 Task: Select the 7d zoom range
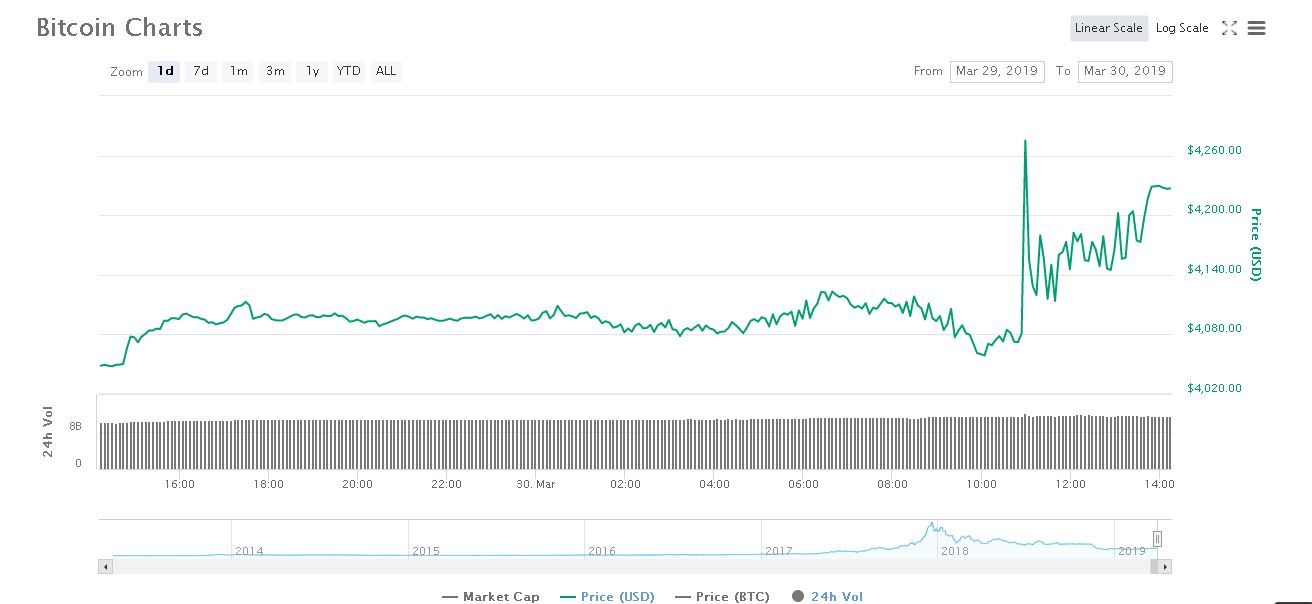201,71
